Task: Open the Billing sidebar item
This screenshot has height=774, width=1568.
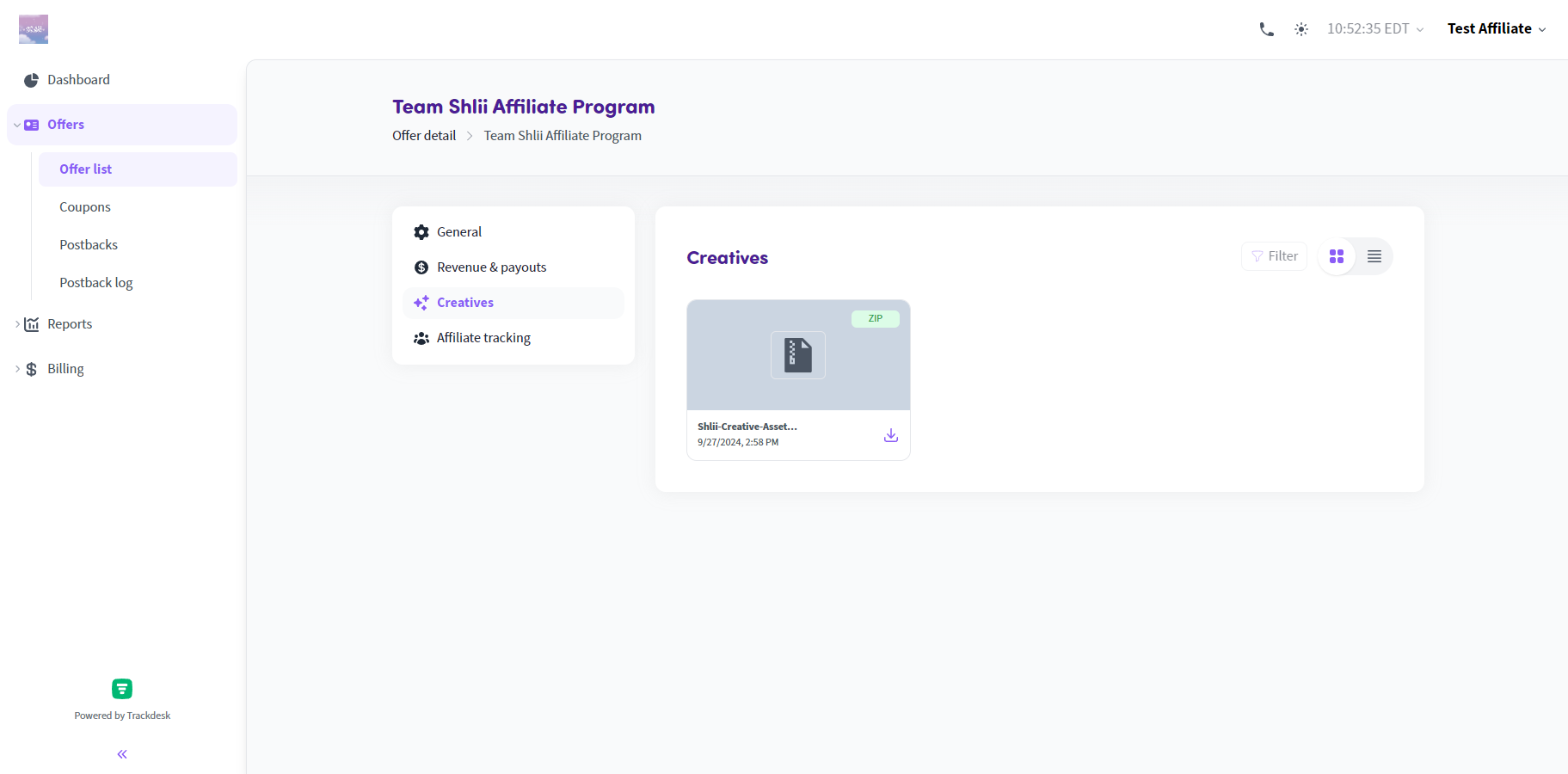Action: coord(122,369)
